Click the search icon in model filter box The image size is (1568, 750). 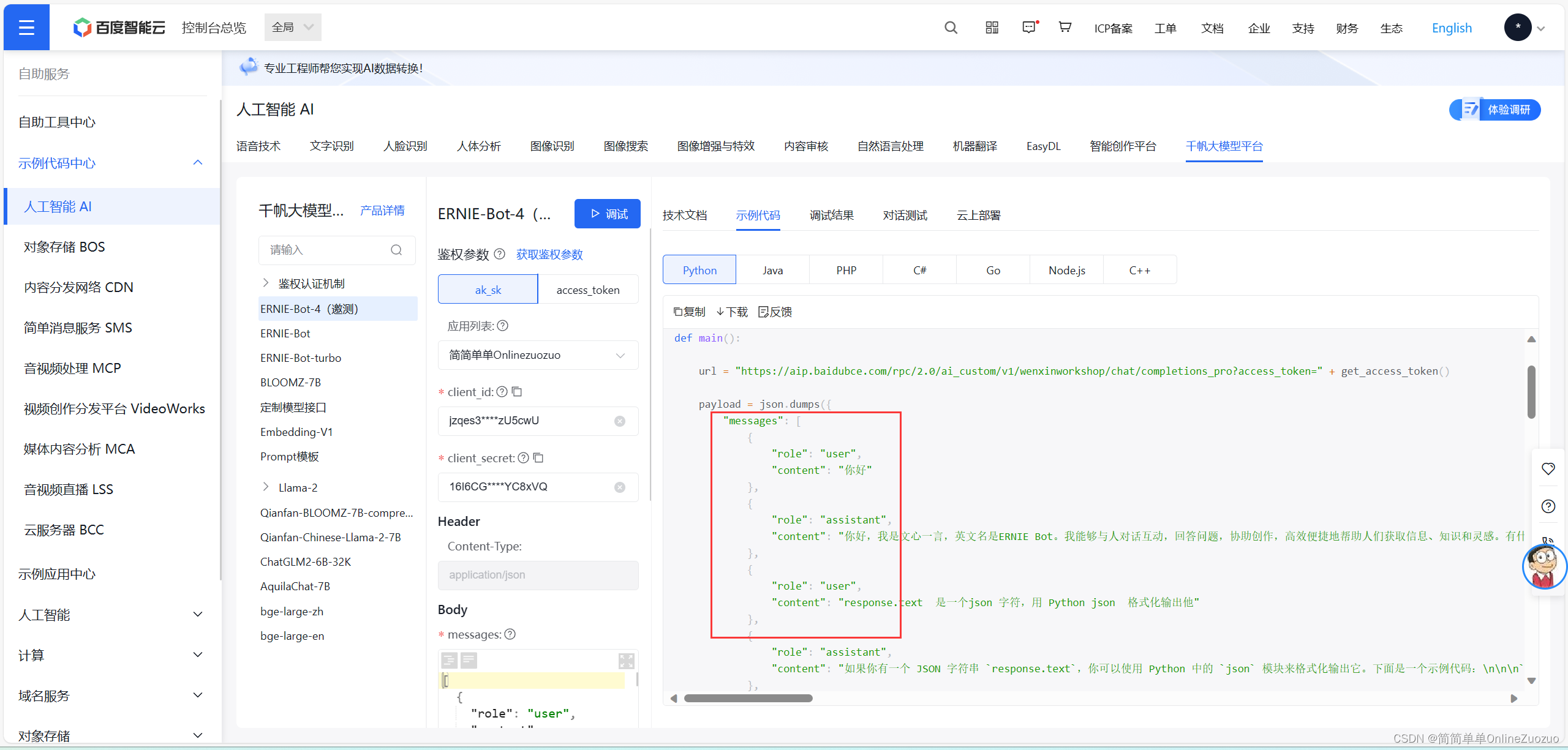point(396,250)
